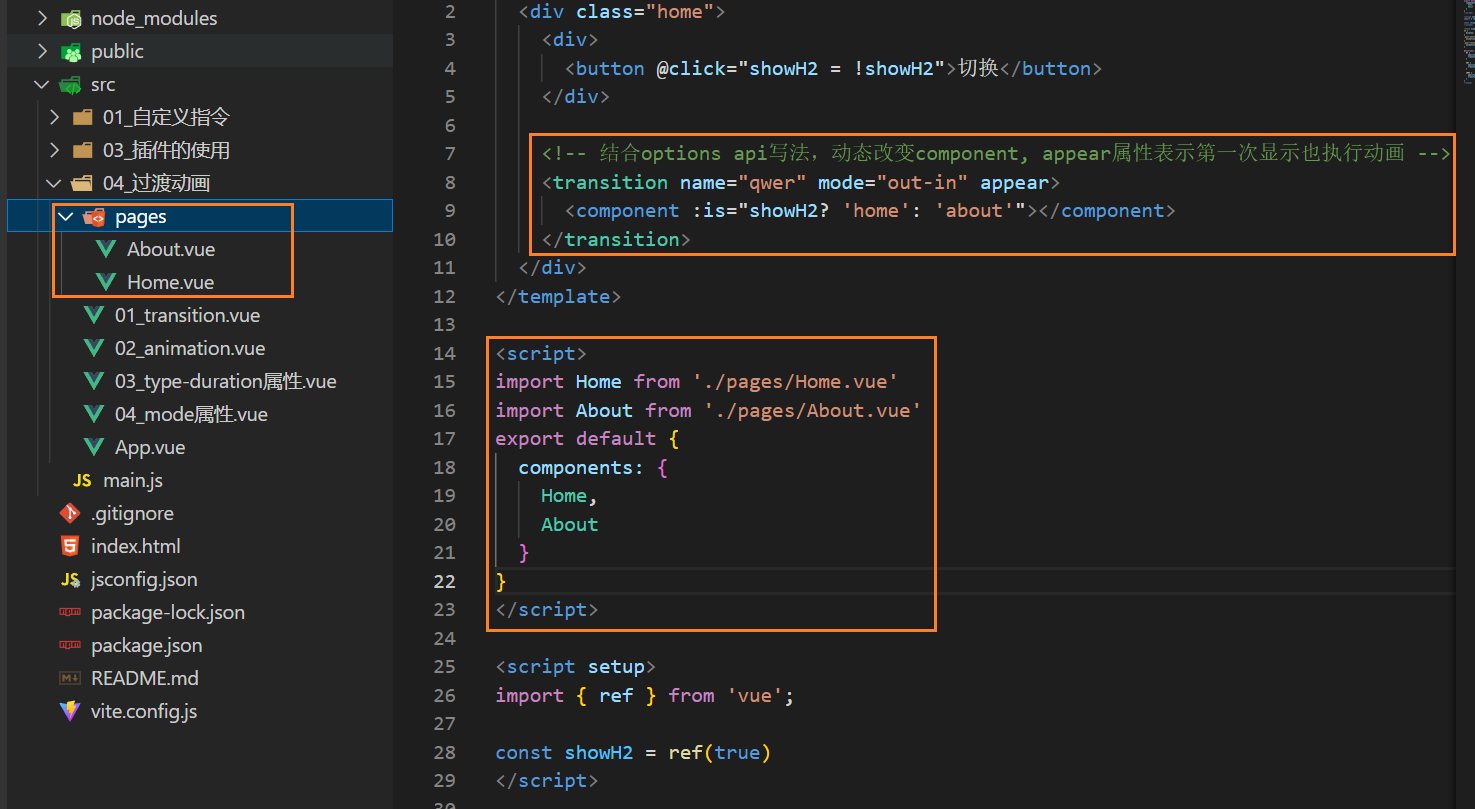Click the "components:" key on line 18

point(581,468)
